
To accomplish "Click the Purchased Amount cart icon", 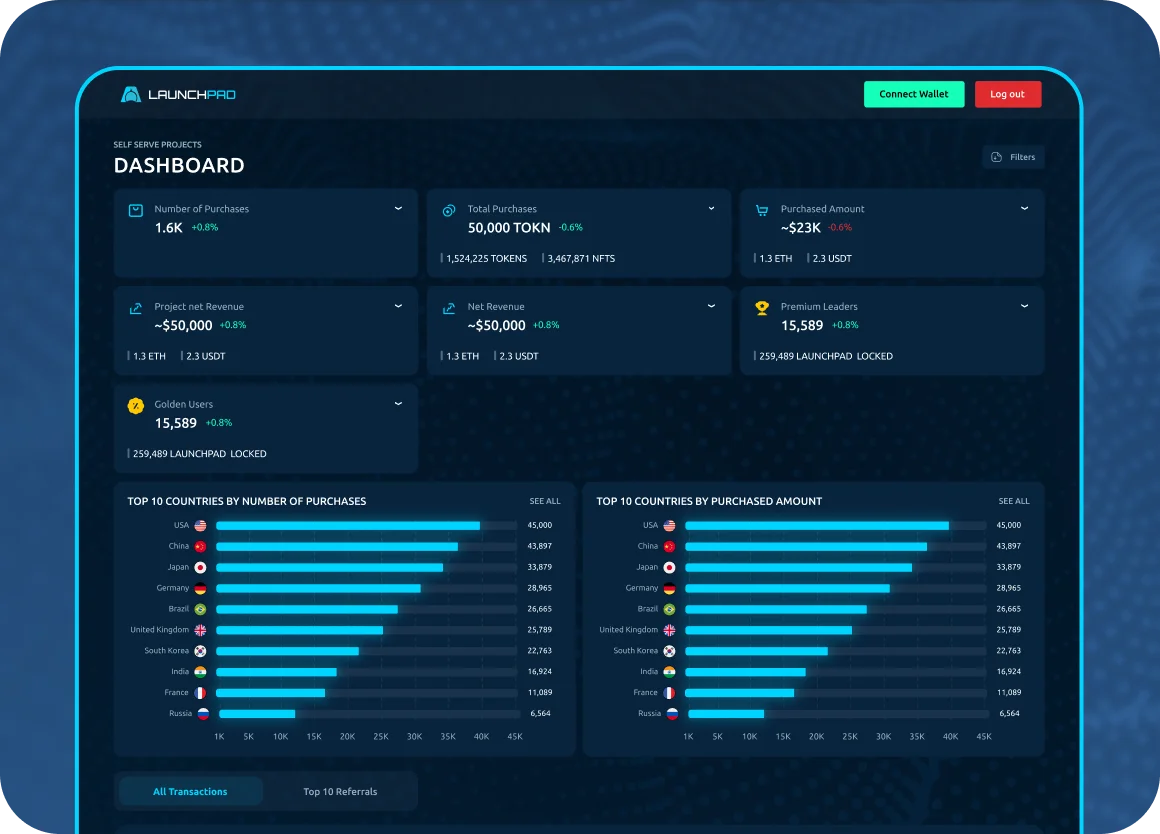I will coord(762,210).
